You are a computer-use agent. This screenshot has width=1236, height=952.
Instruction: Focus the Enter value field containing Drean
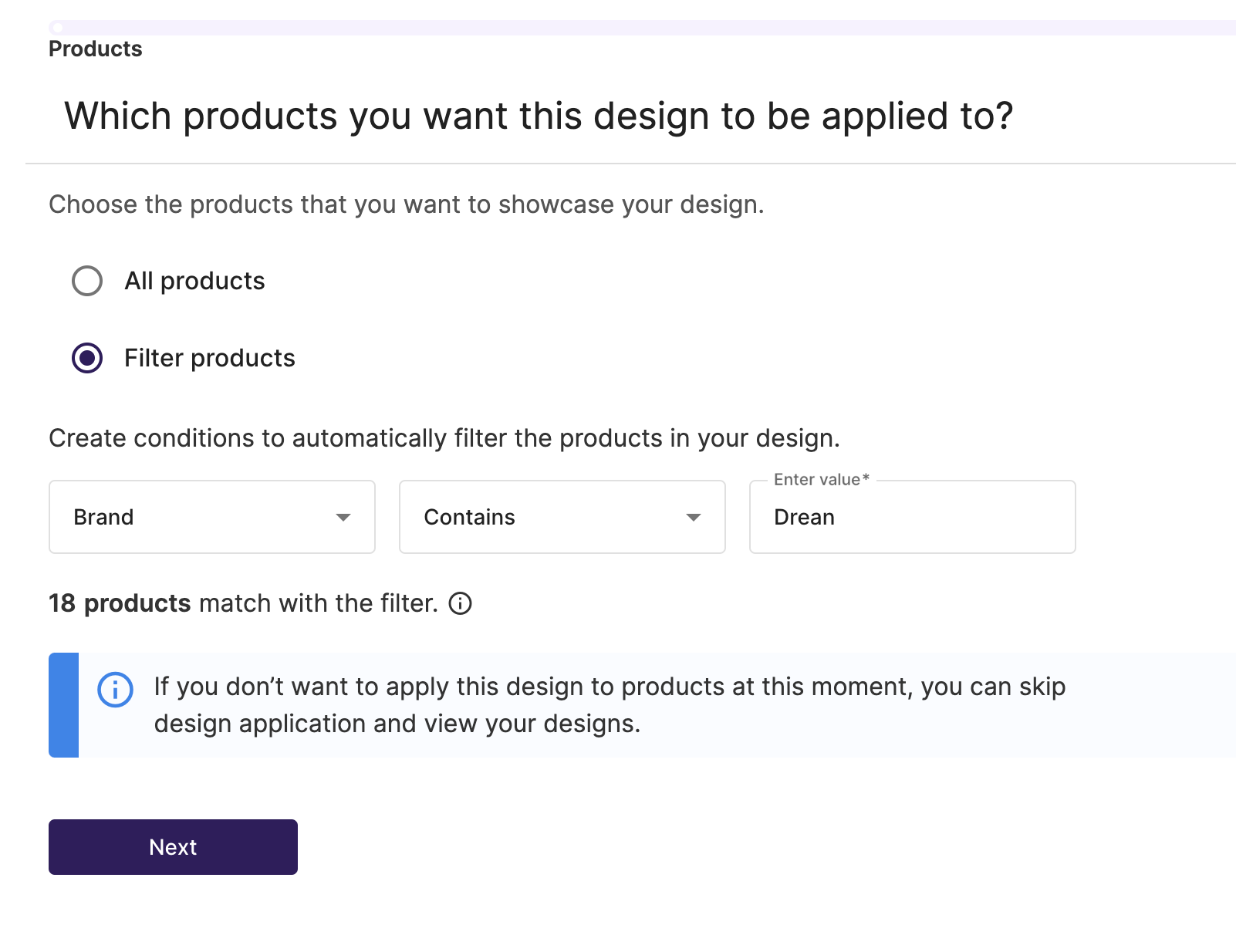[913, 517]
